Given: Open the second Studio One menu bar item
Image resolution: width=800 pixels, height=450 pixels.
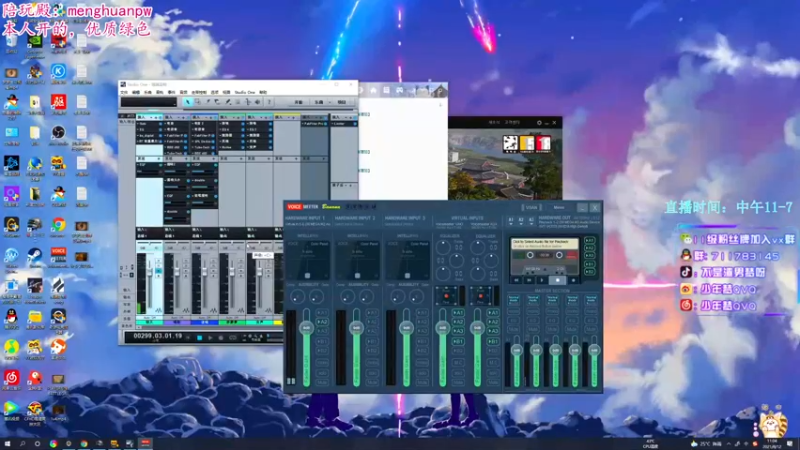Looking at the screenshot, I should (x=136, y=92).
